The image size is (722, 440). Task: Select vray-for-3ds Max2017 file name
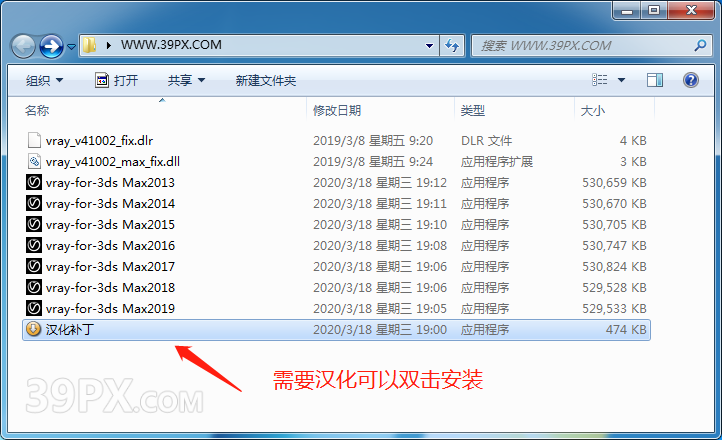[x=111, y=266]
